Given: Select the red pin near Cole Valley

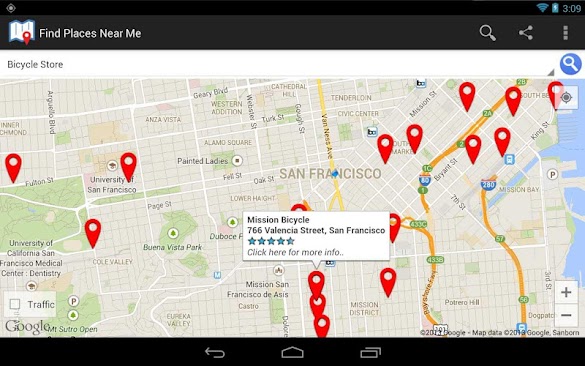Looking at the screenshot, I should pos(93,234).
